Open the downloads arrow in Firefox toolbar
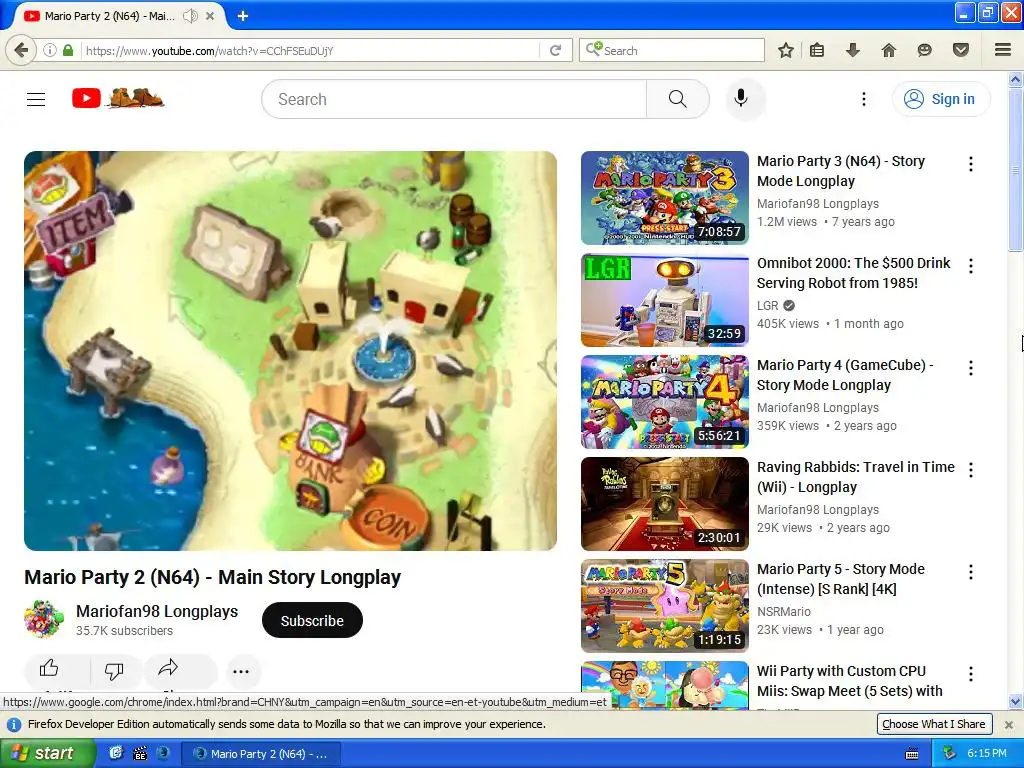Screen dimensions: 1024x768 click(x=852, y=50)
